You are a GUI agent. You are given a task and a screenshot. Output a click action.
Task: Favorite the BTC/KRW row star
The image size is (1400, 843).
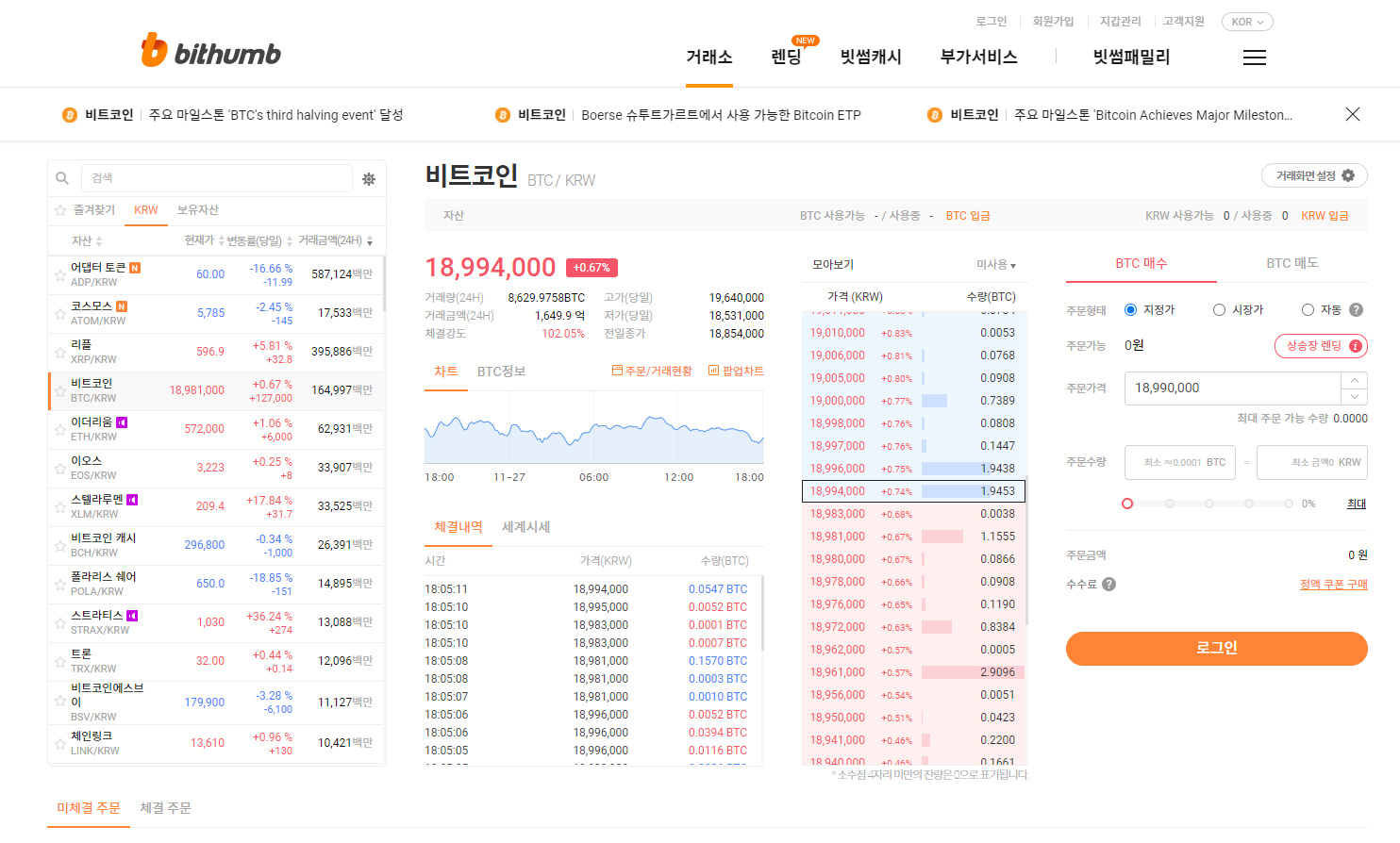click(x=60, y=391)
